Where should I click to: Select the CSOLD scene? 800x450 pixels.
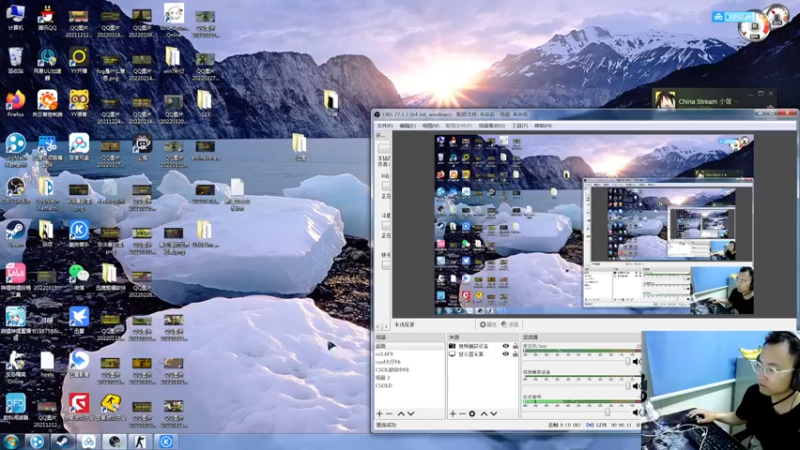click(409, 386)
